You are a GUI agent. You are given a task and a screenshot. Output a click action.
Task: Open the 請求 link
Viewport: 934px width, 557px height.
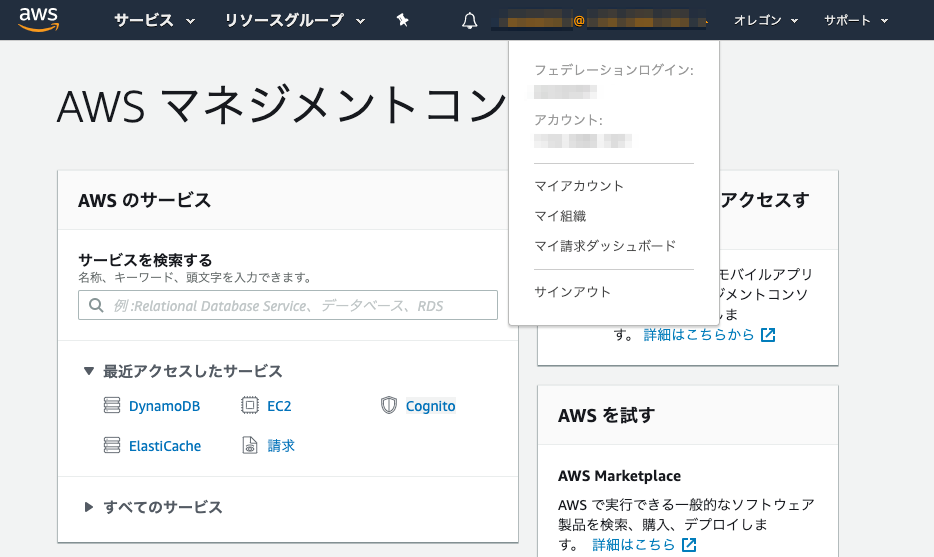click(281, 446)
